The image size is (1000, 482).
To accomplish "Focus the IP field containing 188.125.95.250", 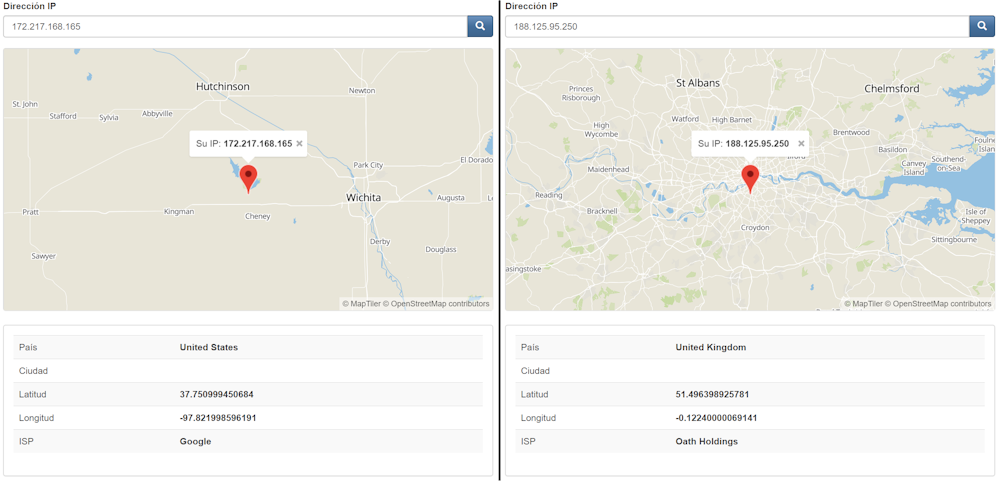I will [x=737, y=26].
